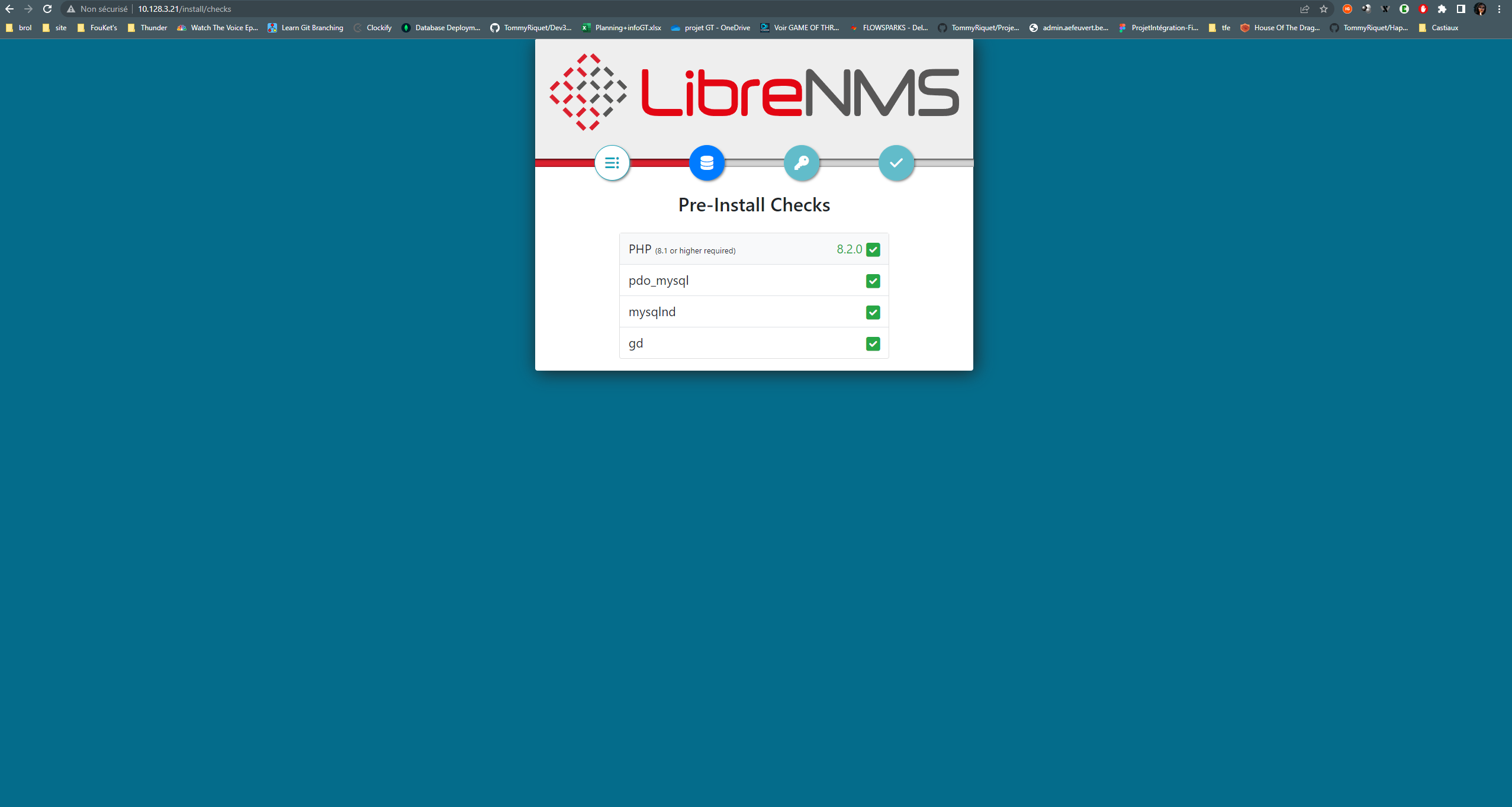
Task: Click the green check in the mysqlnd row
Action: [x=873, y=313]
